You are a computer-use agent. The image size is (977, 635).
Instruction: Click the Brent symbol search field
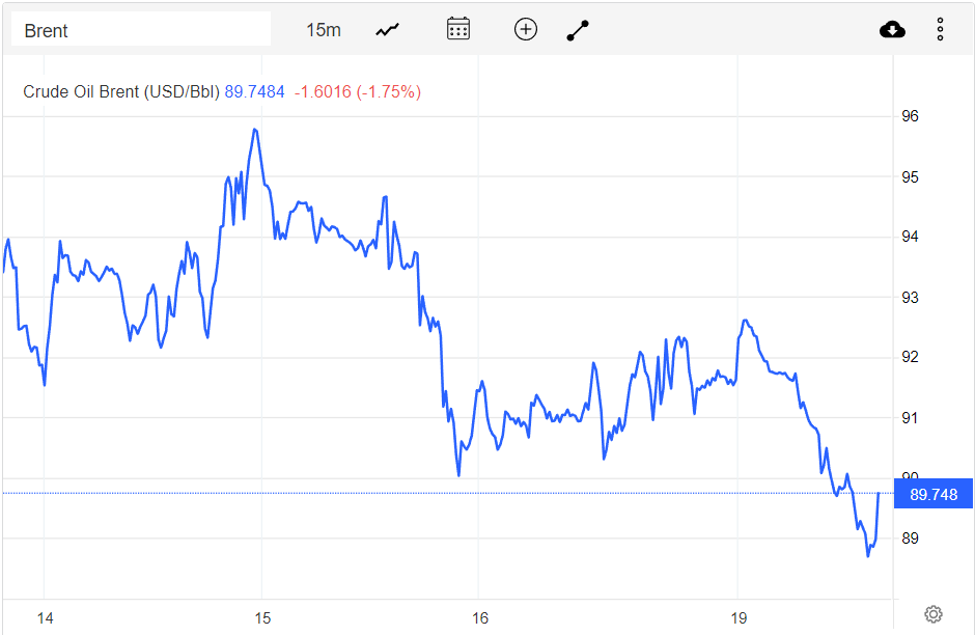(x=140, y=30)
